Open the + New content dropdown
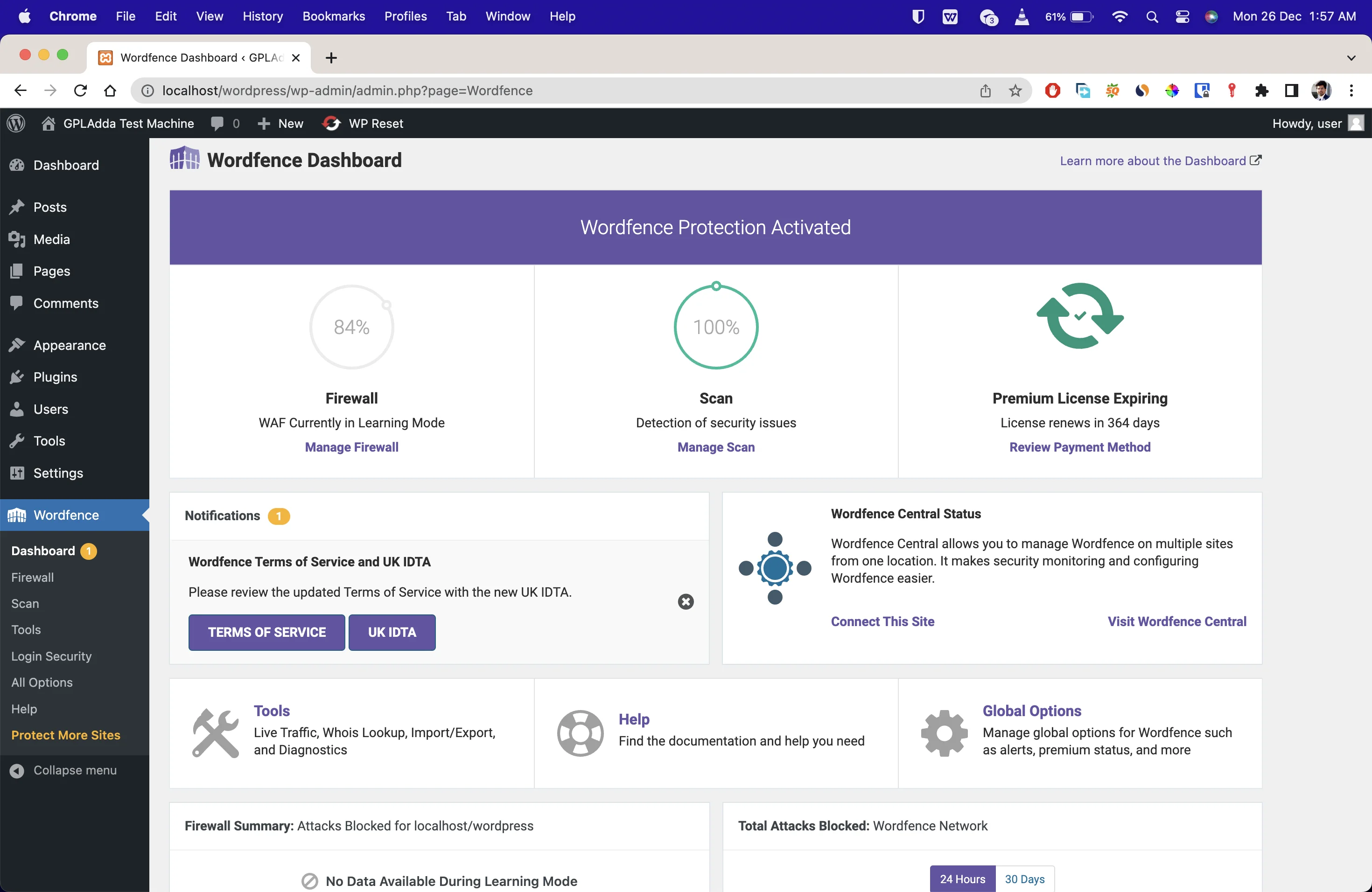1372x892 pixels. coord(280,123)
